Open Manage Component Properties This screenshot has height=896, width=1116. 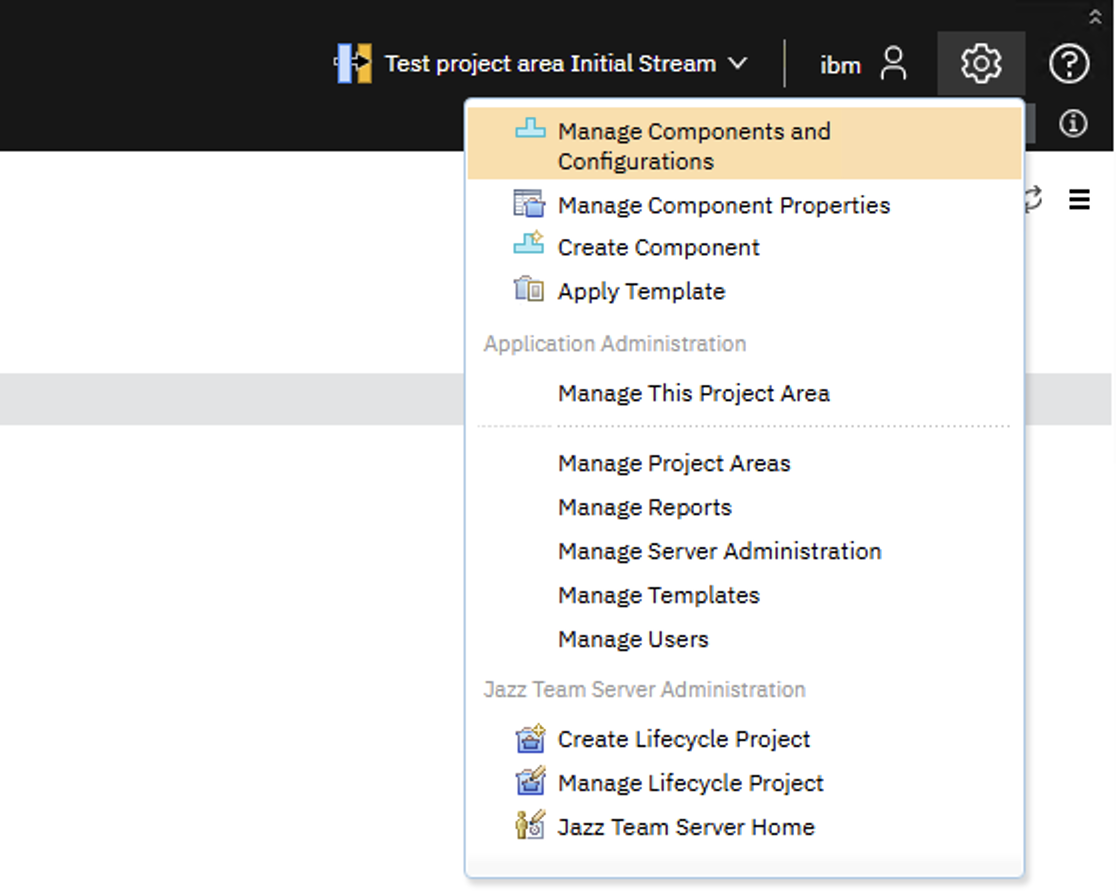723,205
